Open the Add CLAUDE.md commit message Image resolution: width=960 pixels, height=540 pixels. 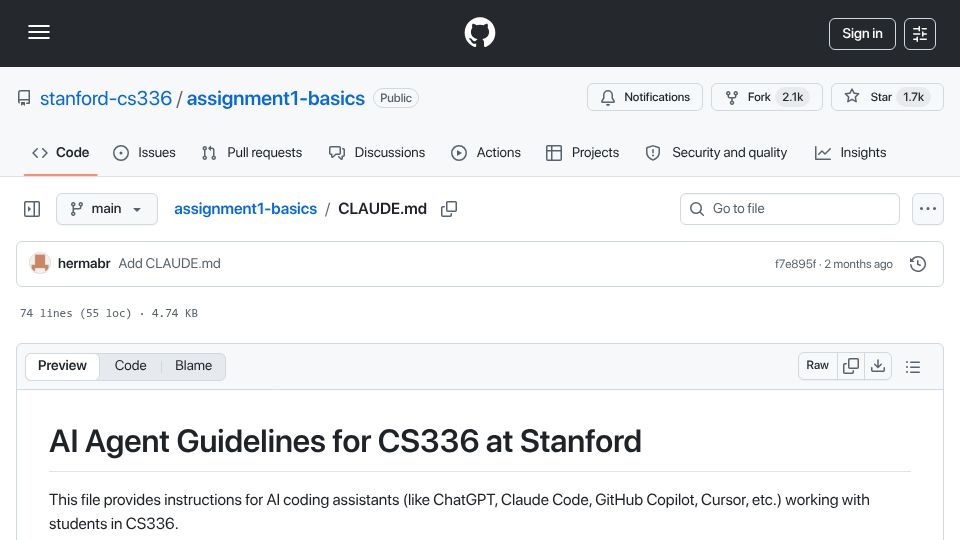(170, 263)
